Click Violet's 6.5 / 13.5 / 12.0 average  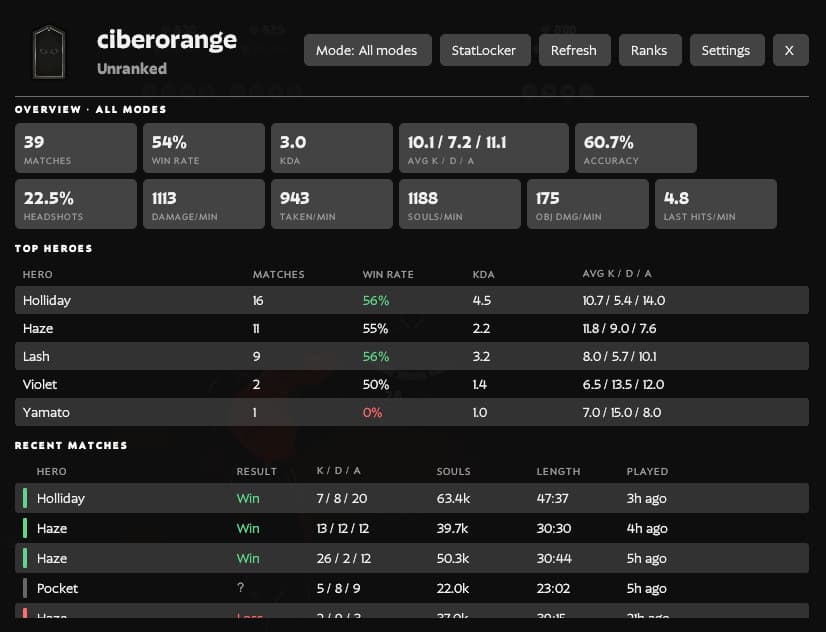click(623, 384)
